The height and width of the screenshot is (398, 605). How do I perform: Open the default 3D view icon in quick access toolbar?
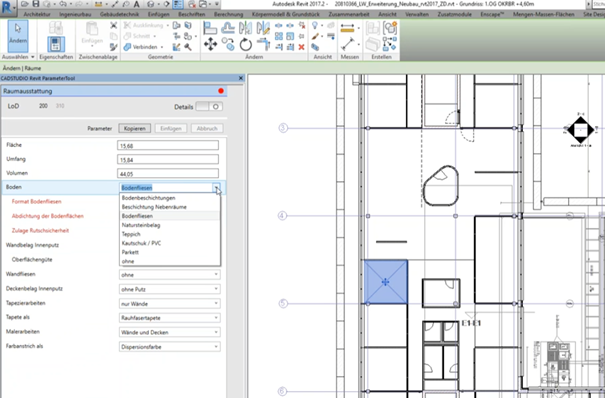pos(151,4)
